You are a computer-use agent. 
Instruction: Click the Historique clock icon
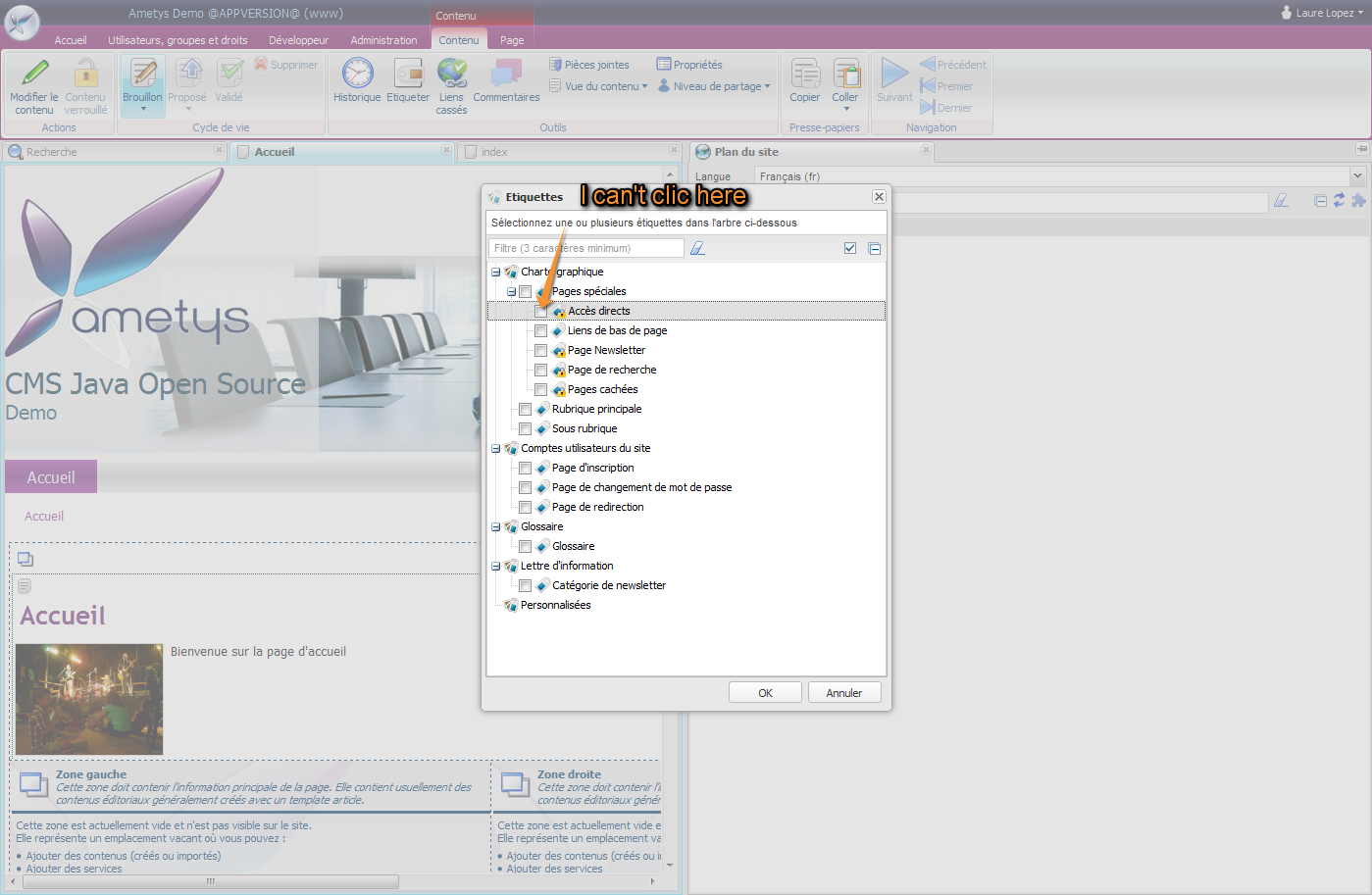pos(357,74)
